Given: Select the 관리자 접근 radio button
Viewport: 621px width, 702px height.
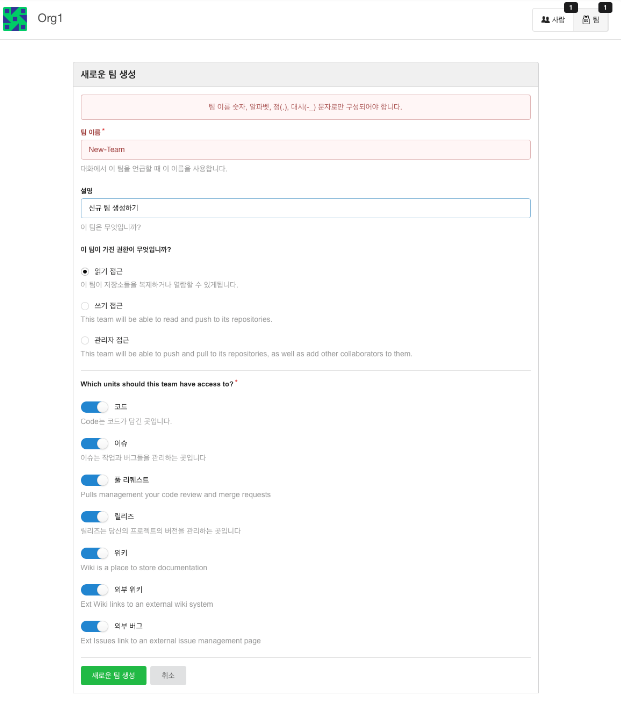Looking at the screenshot, I should tap(85, 341).
